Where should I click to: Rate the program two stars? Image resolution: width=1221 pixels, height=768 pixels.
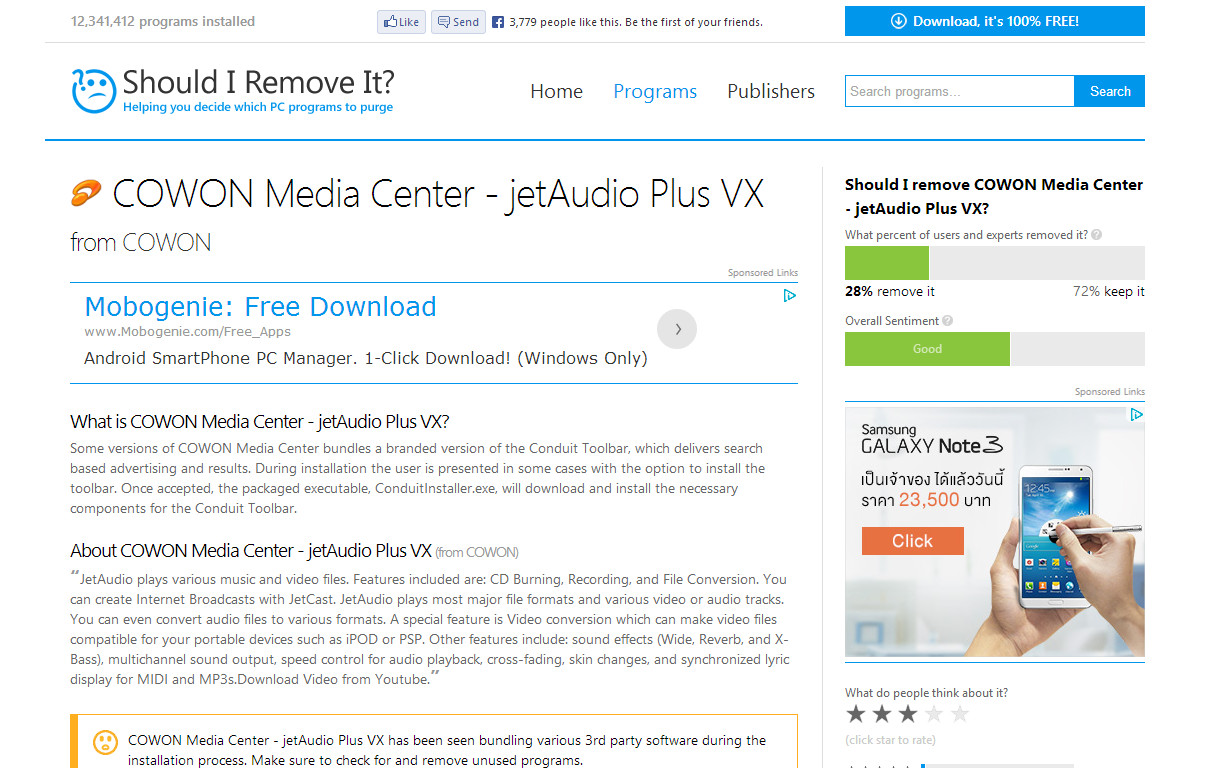coord(882,714)
